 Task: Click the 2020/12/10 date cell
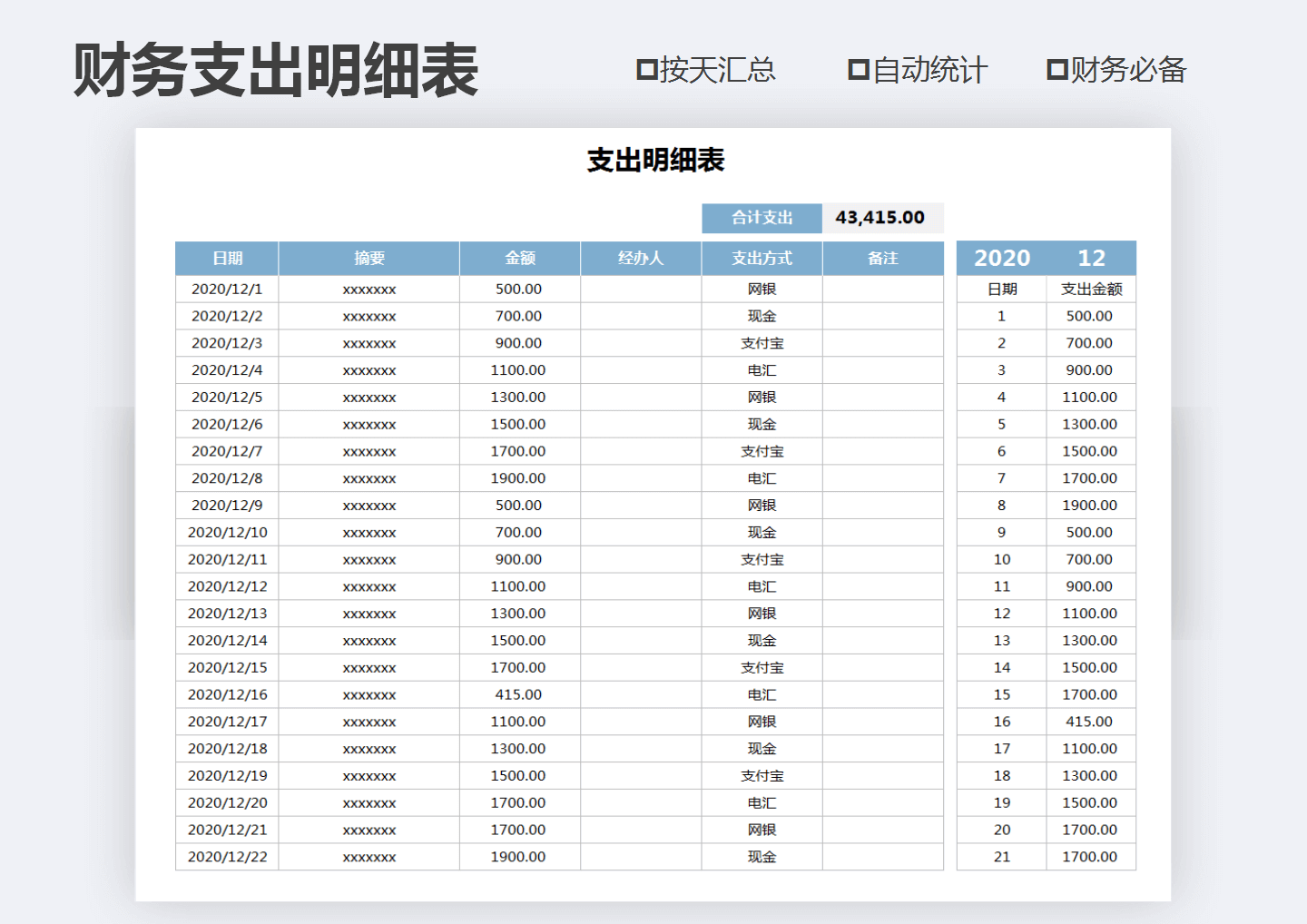click(x=227, y=532)
